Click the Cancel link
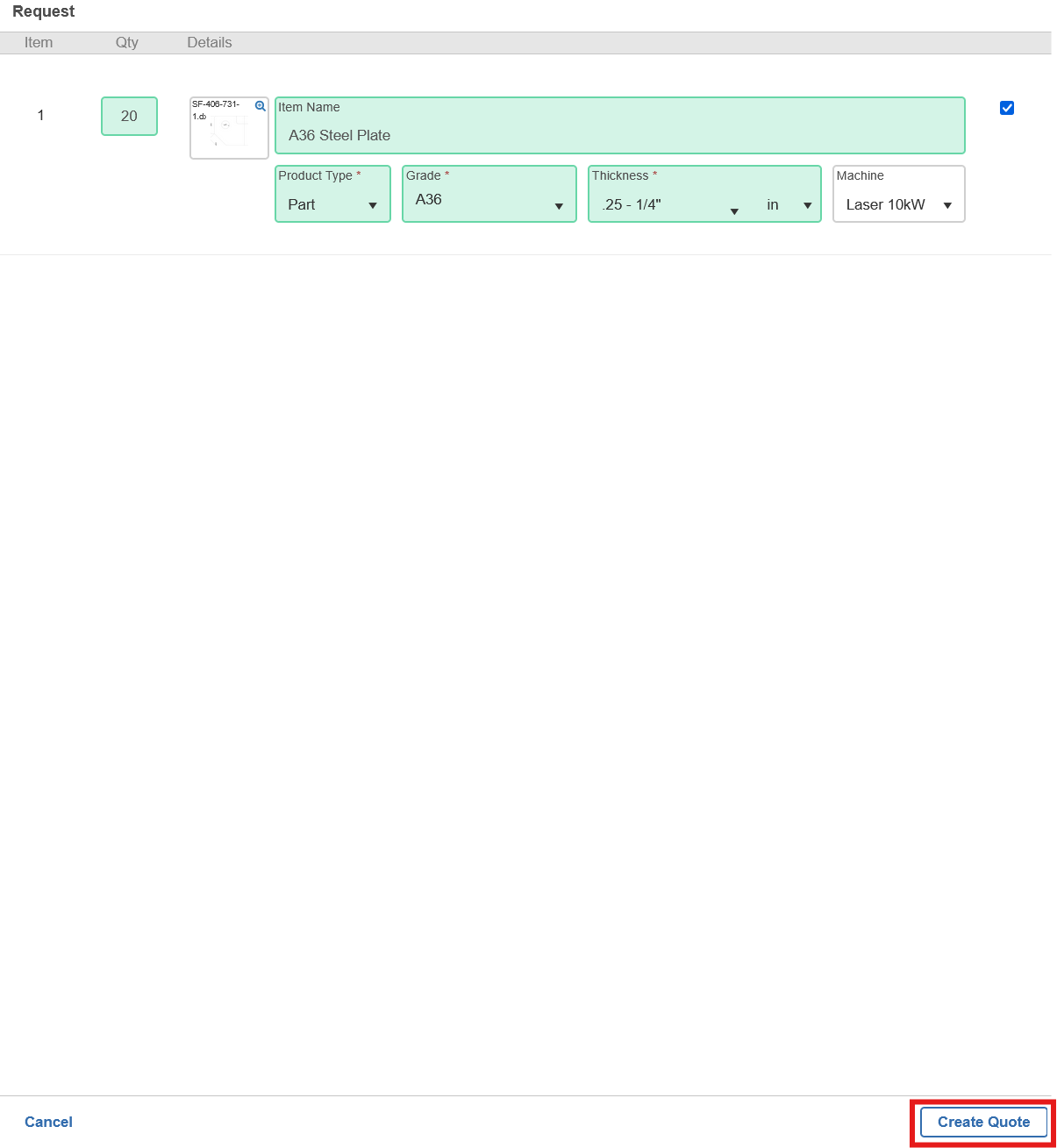This screenshot has width=1057, height=1148. pos(48,1122)
